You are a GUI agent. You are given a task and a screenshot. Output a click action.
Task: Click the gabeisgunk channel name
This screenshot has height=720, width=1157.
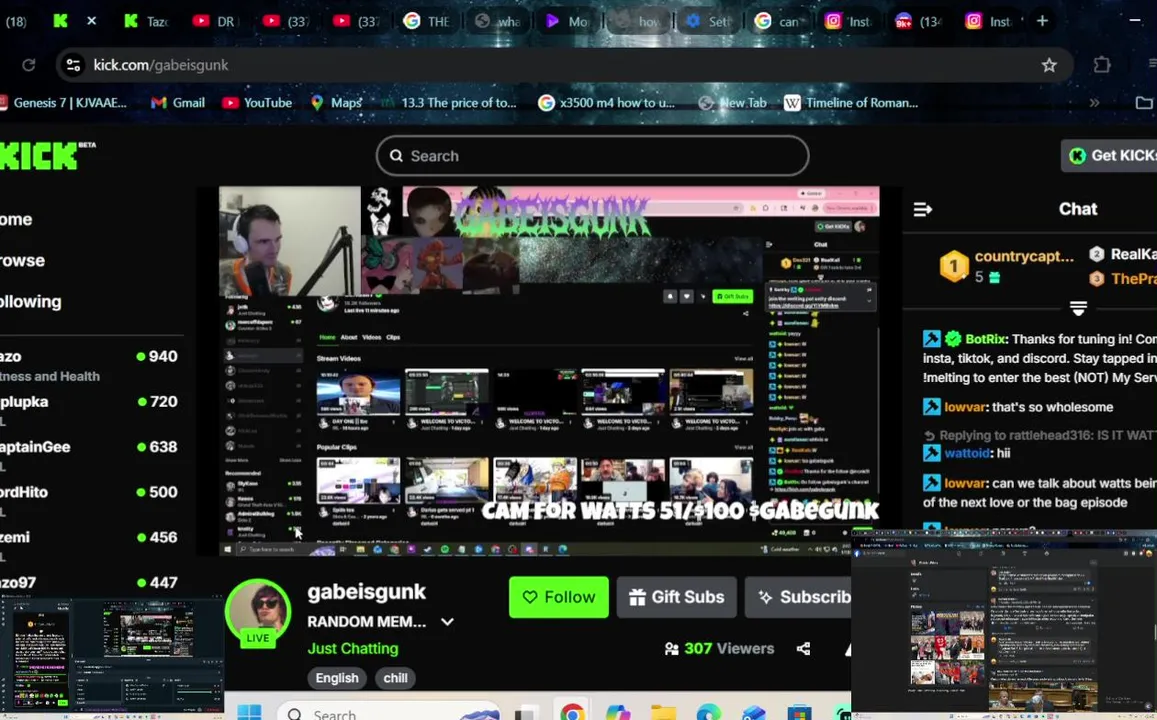point(367,592)
